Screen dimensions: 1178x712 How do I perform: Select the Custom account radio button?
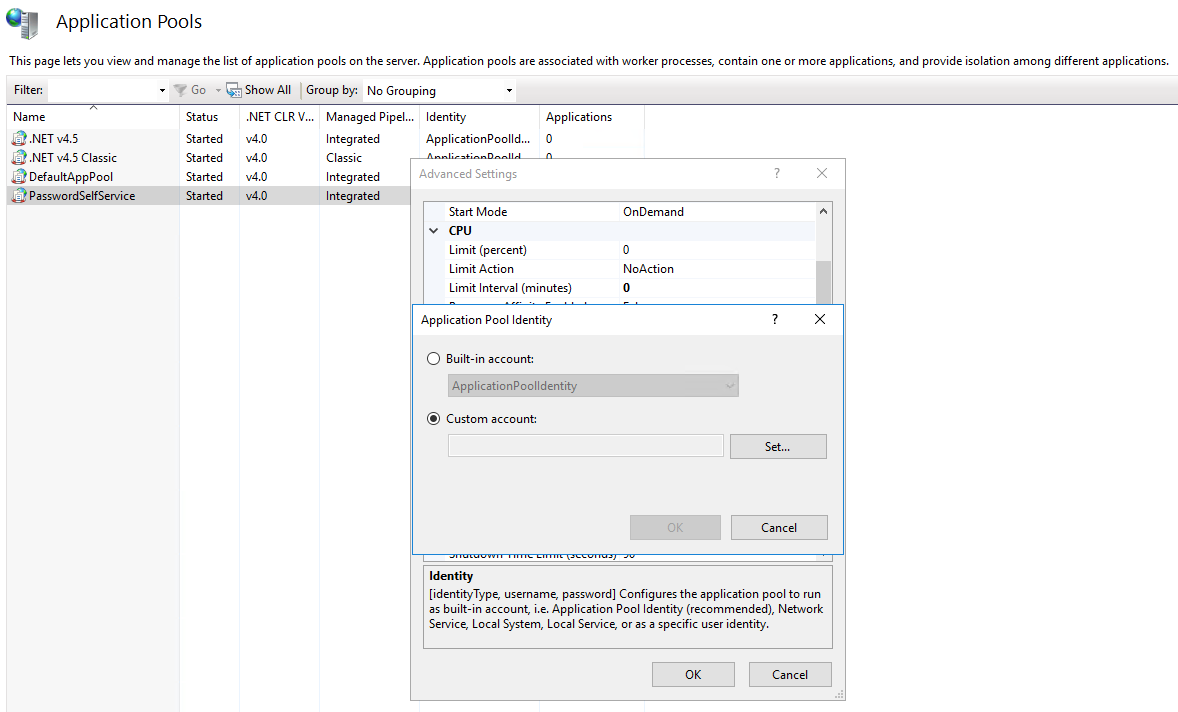[x=433, y=419]
